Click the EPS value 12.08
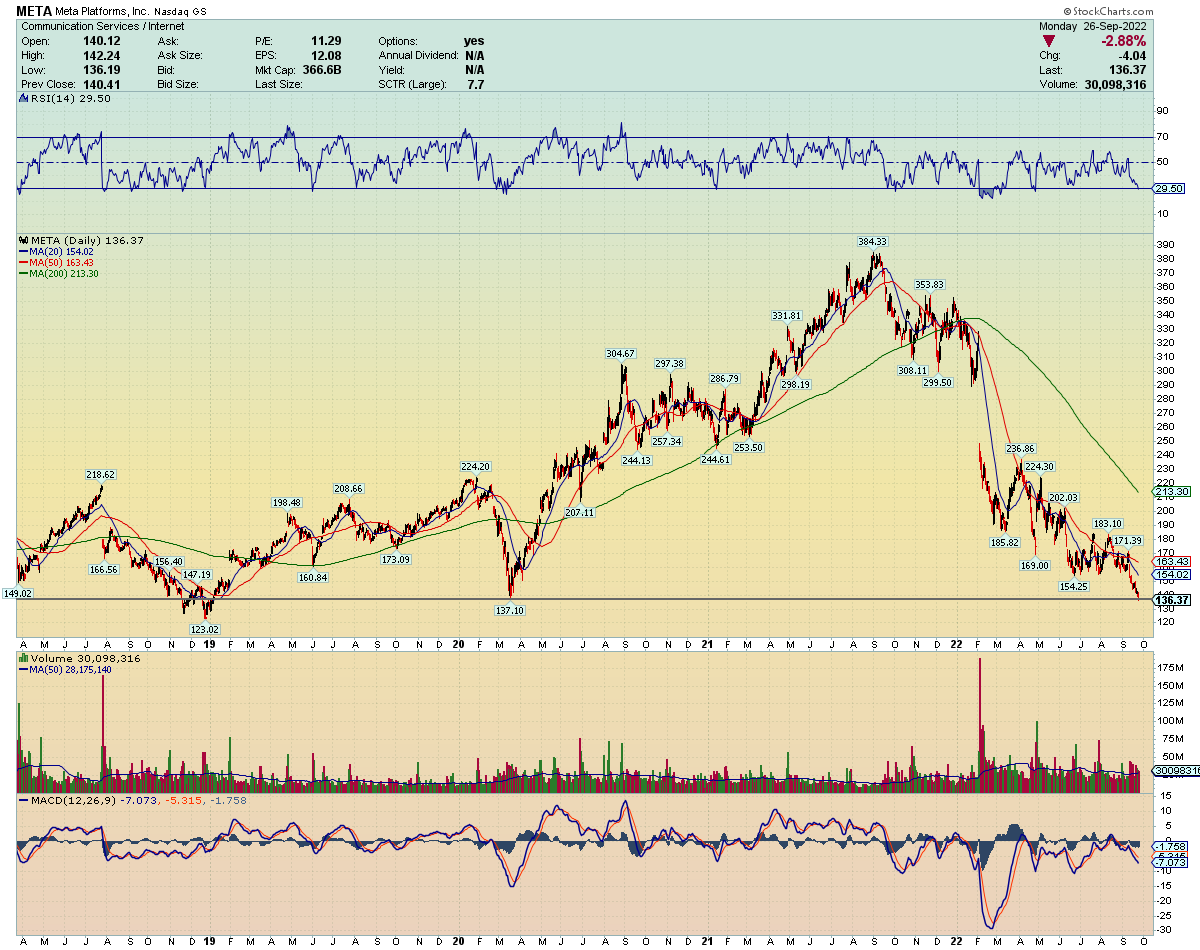Screen dimensions: 1200x950 coord(327,55)
